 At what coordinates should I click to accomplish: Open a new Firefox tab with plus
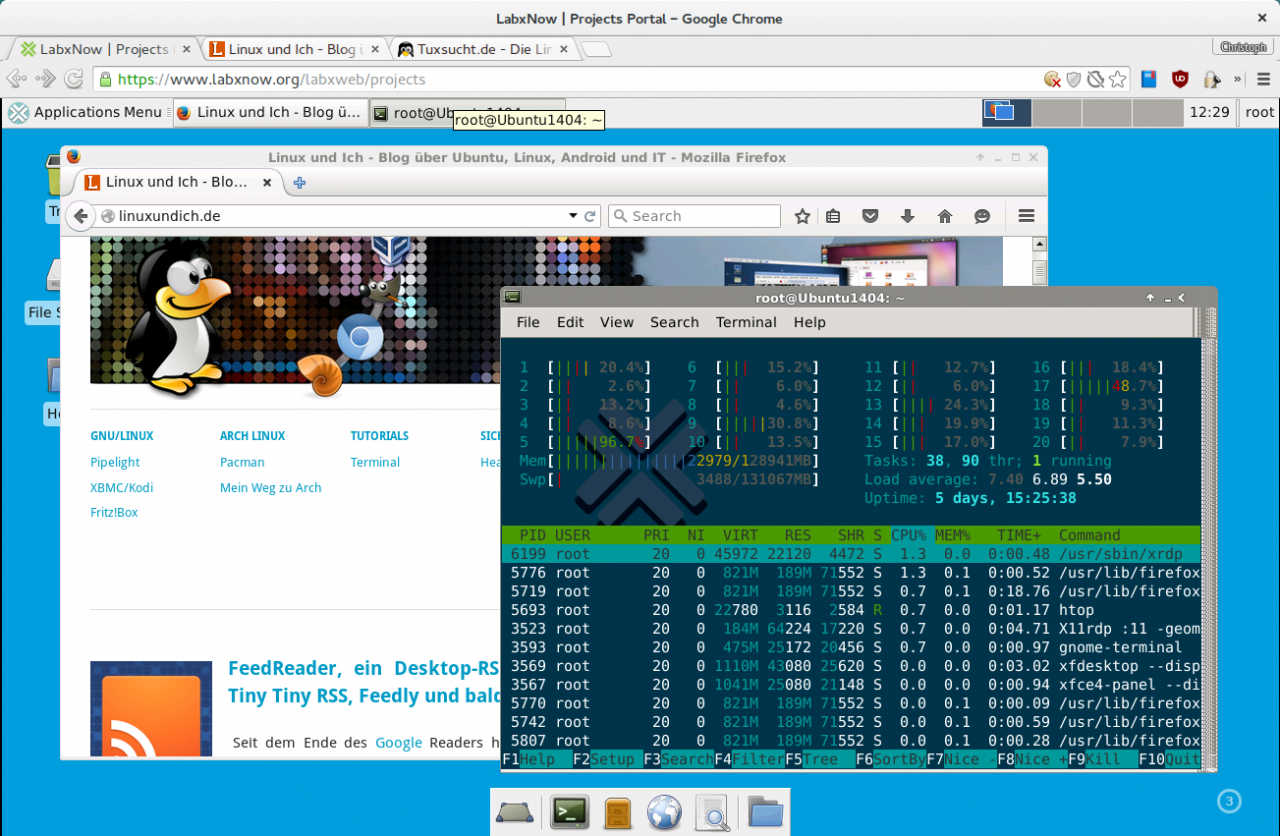click(x=299, y=182)
